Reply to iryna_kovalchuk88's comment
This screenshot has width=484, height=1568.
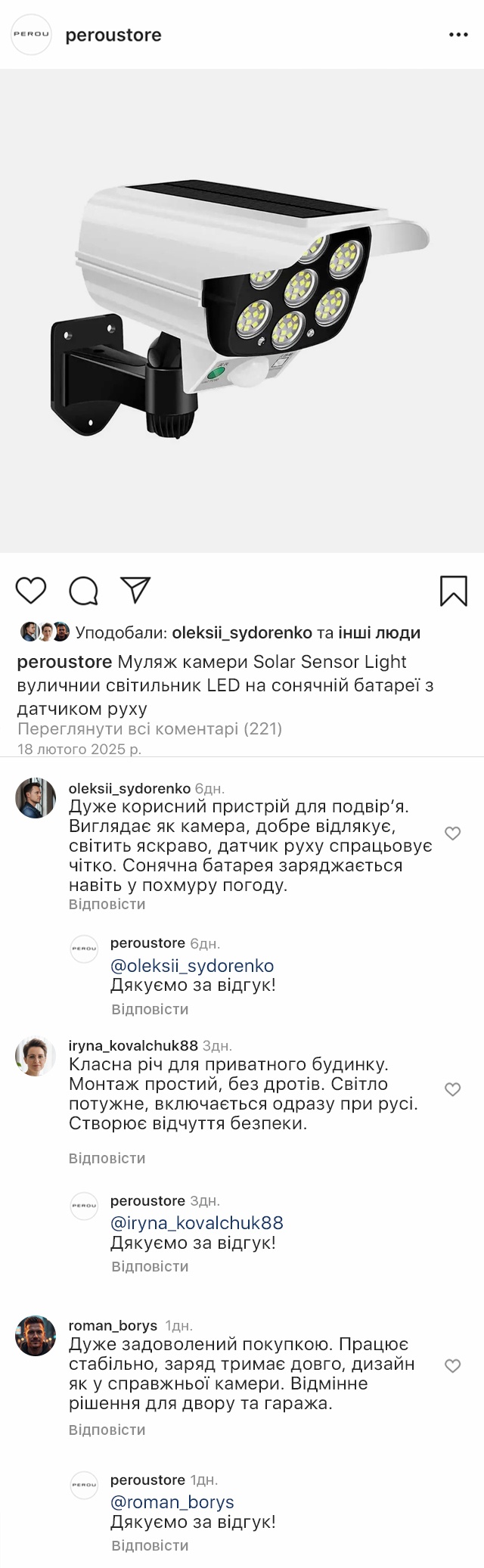click(107, 1158)
